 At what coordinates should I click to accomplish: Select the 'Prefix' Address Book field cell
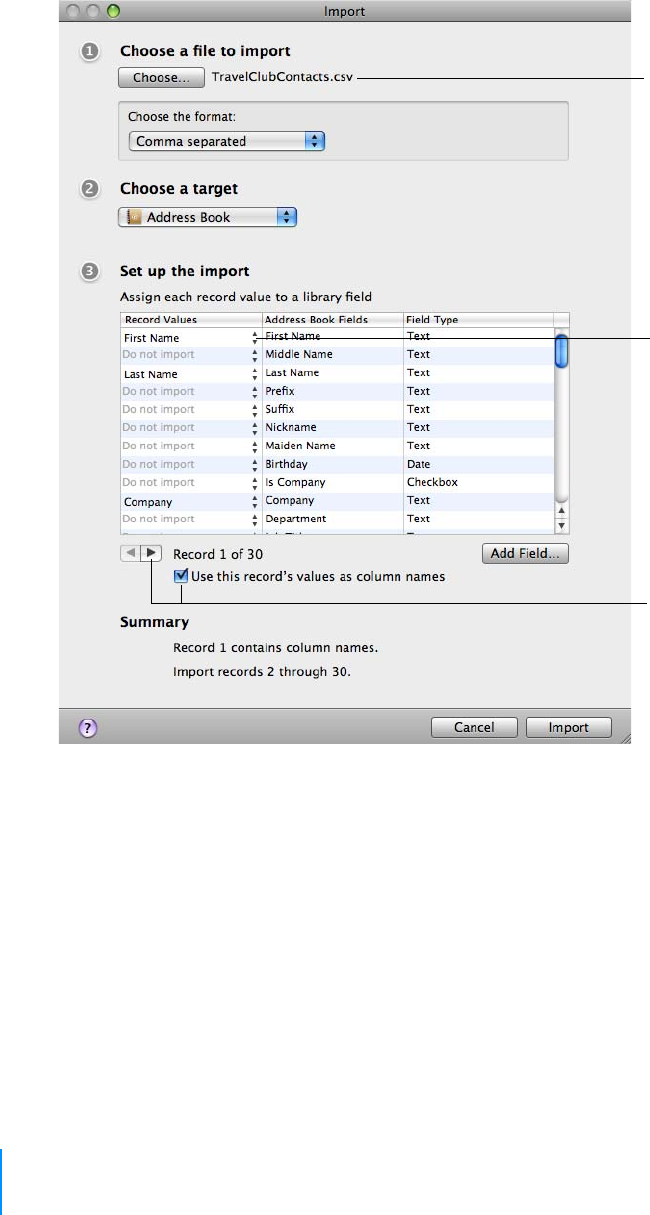pos(332,391)
